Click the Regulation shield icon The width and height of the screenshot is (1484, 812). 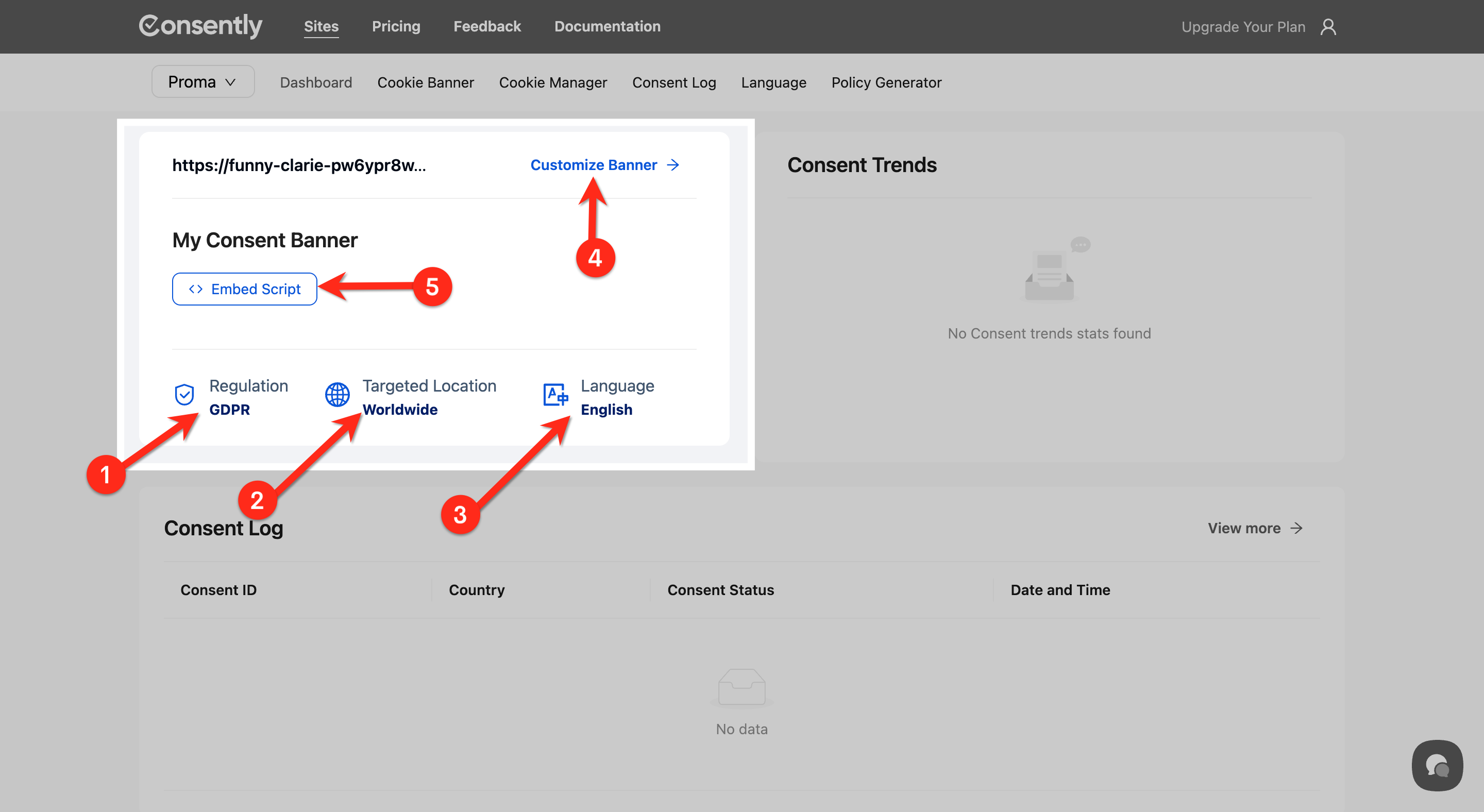[x=184, y=395]
